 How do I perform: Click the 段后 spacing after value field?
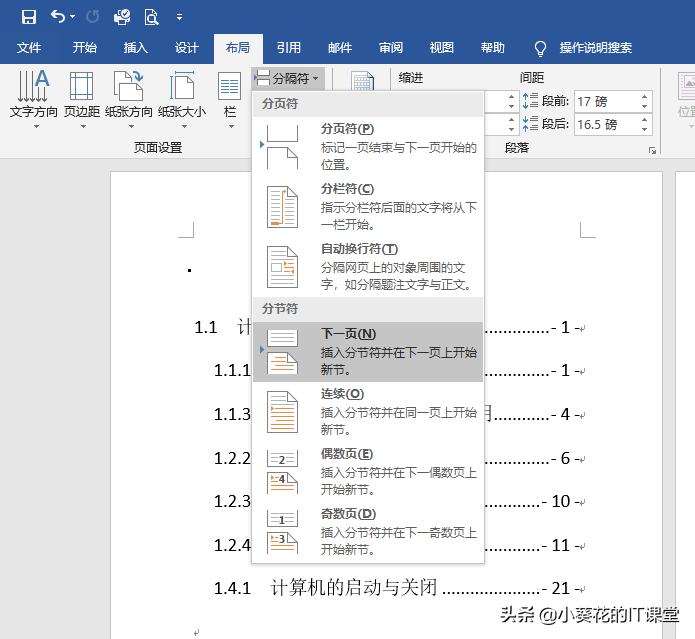click(x=606, y=125)
